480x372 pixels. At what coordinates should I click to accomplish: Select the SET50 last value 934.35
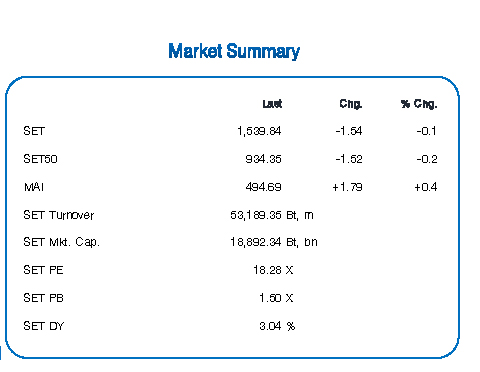(263, 159)
